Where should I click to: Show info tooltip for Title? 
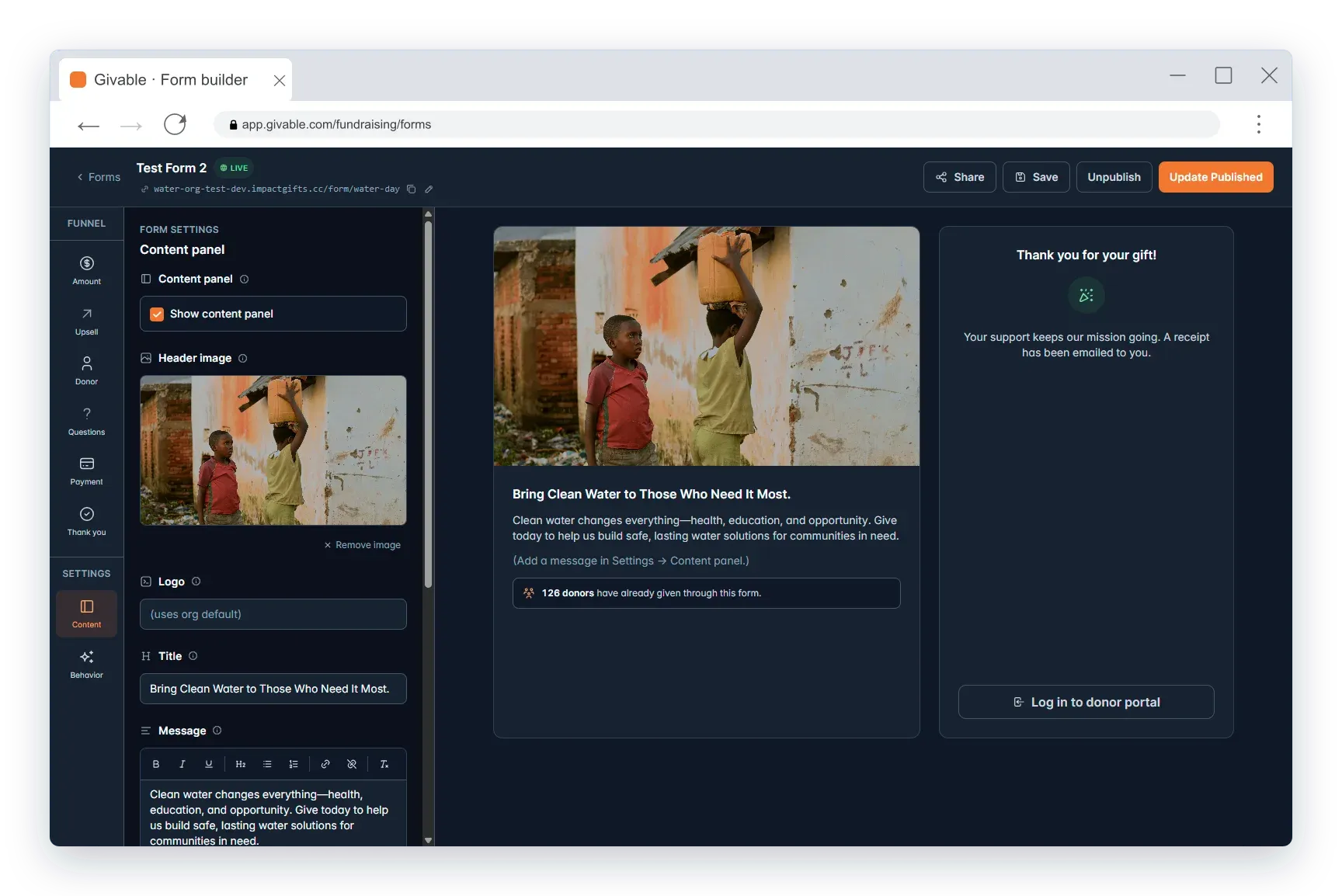(193, 655)
